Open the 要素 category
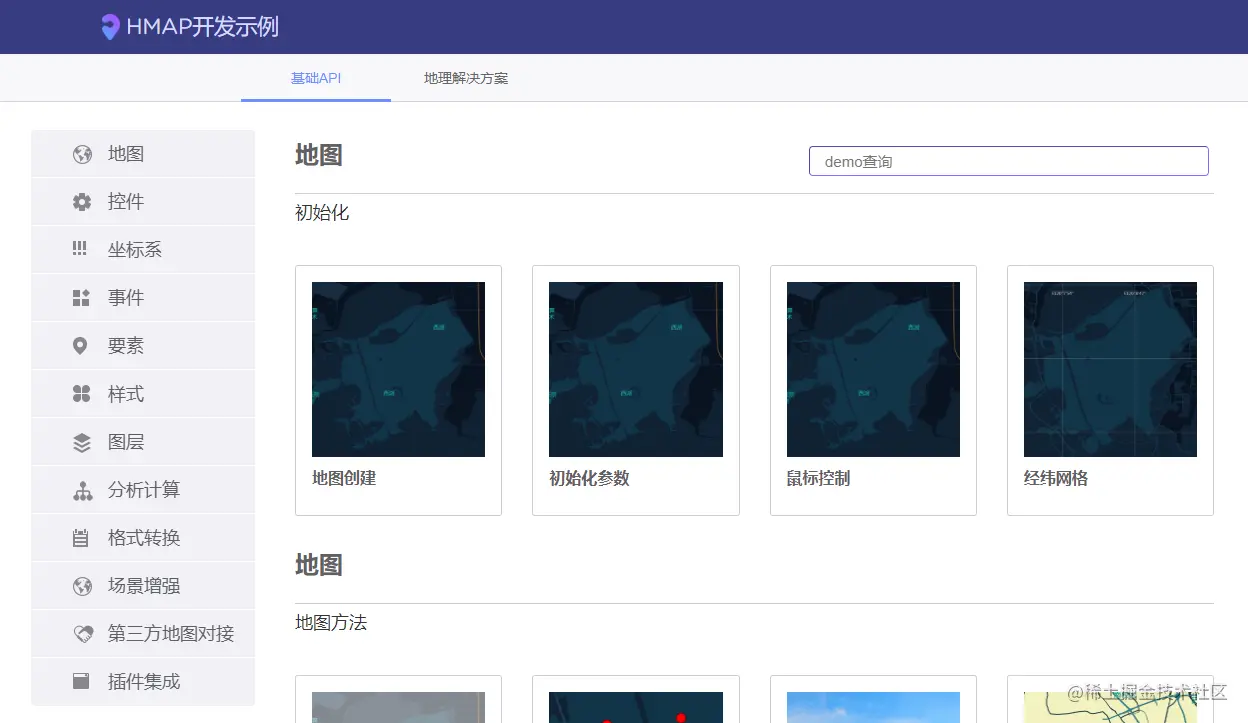The width and height of the screenshot is (1248, 723). (x=143, y=346)
